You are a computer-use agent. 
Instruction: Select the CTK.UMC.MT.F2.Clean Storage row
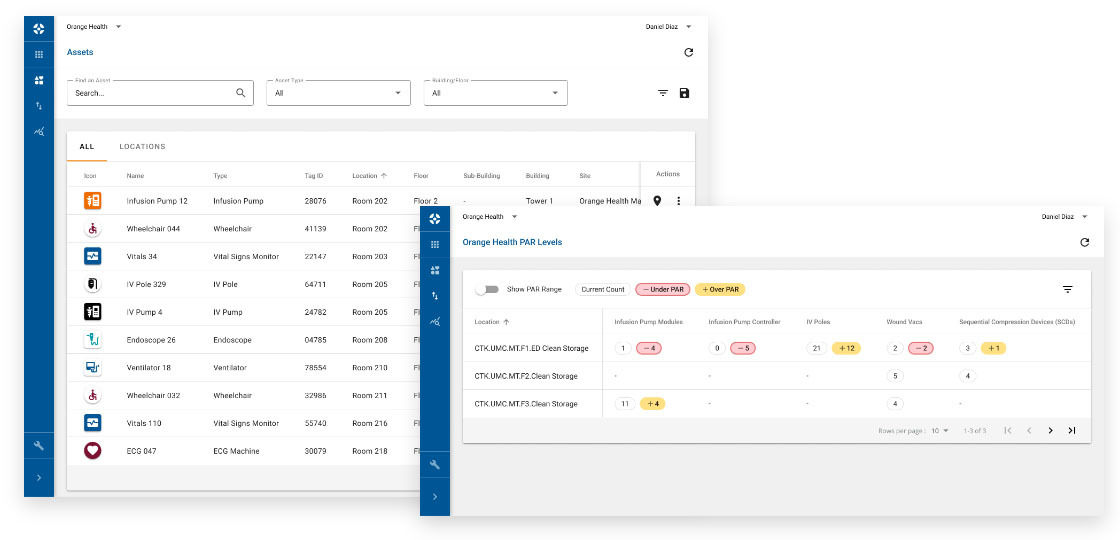[x=776, y=376]
